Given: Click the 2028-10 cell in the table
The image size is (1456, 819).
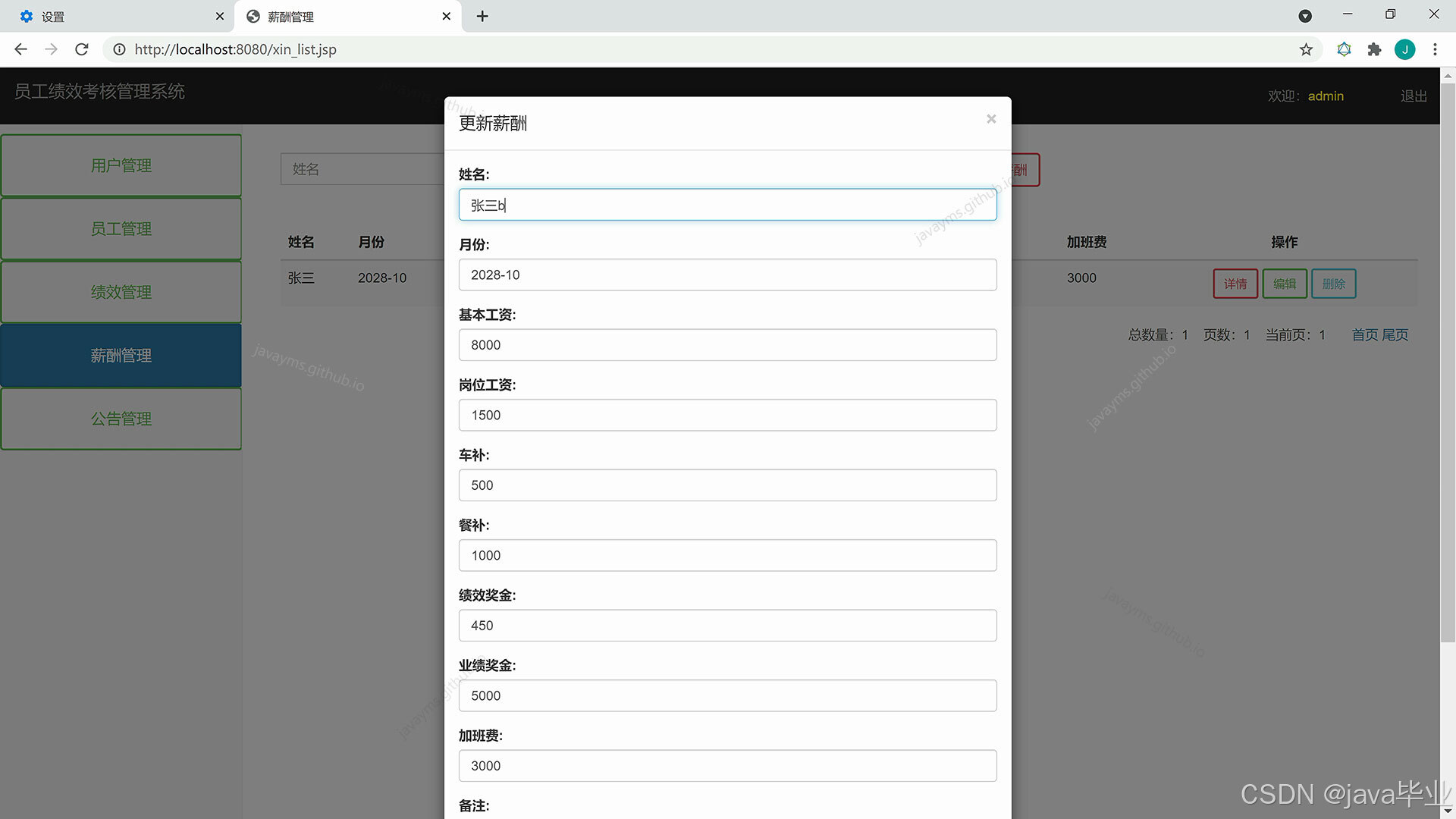Looking at the screenshot, I should pos(382,278).
